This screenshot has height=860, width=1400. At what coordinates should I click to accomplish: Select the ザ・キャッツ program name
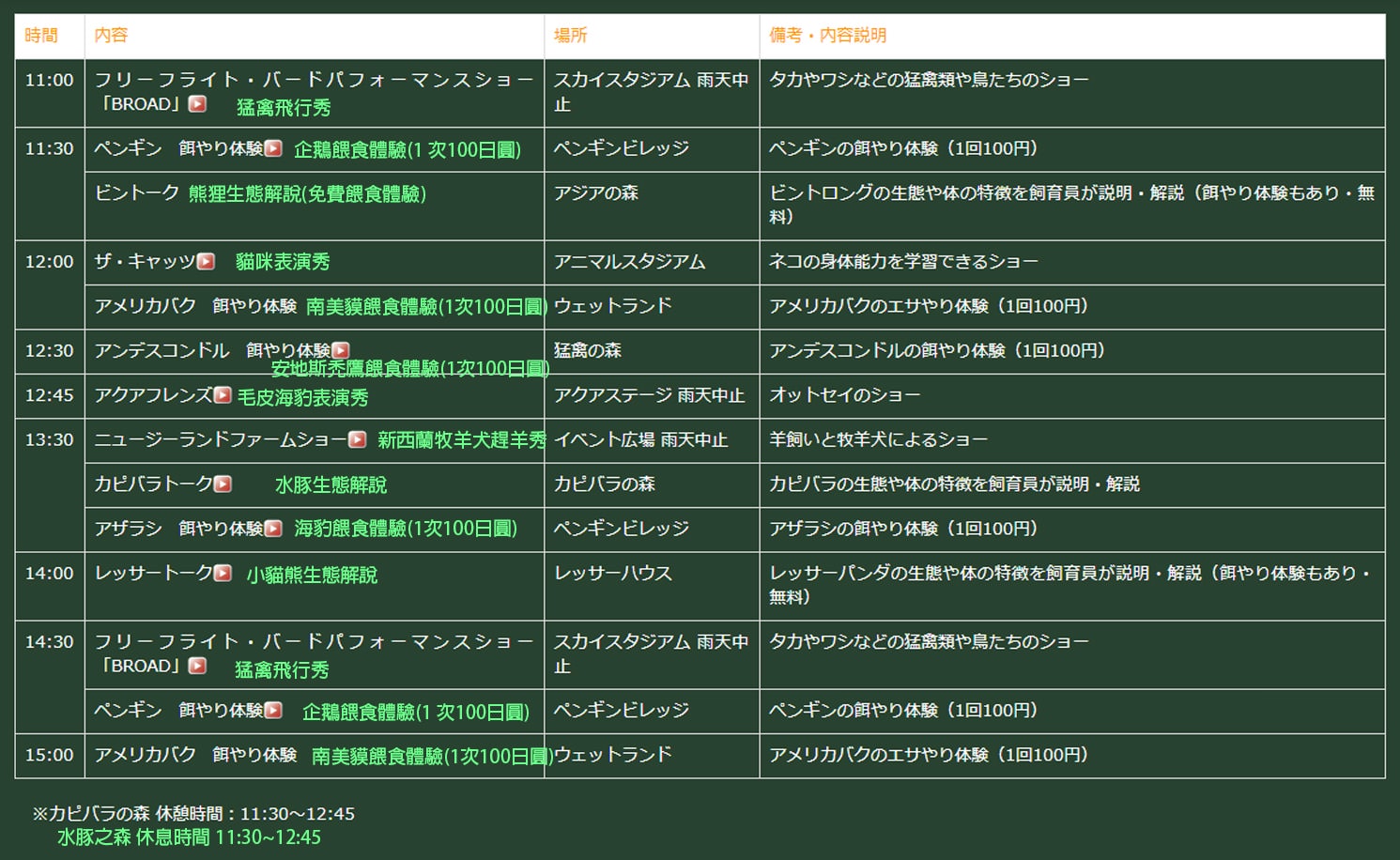(x=145, y=262)
